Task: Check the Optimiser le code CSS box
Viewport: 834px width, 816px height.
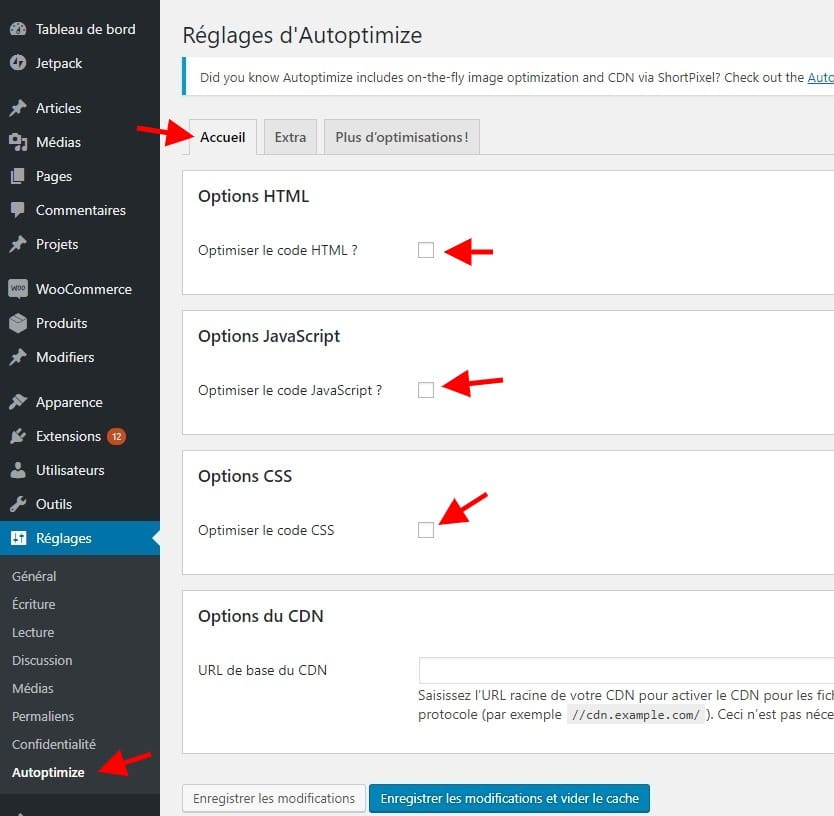Action: click(x=426, y=530)
